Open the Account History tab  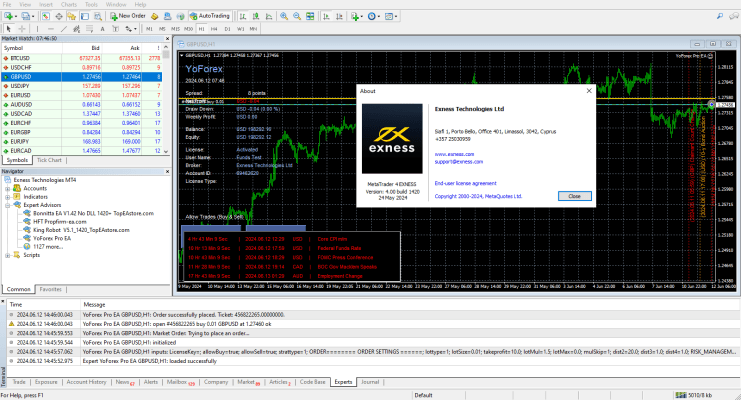(x=86, y=382)
